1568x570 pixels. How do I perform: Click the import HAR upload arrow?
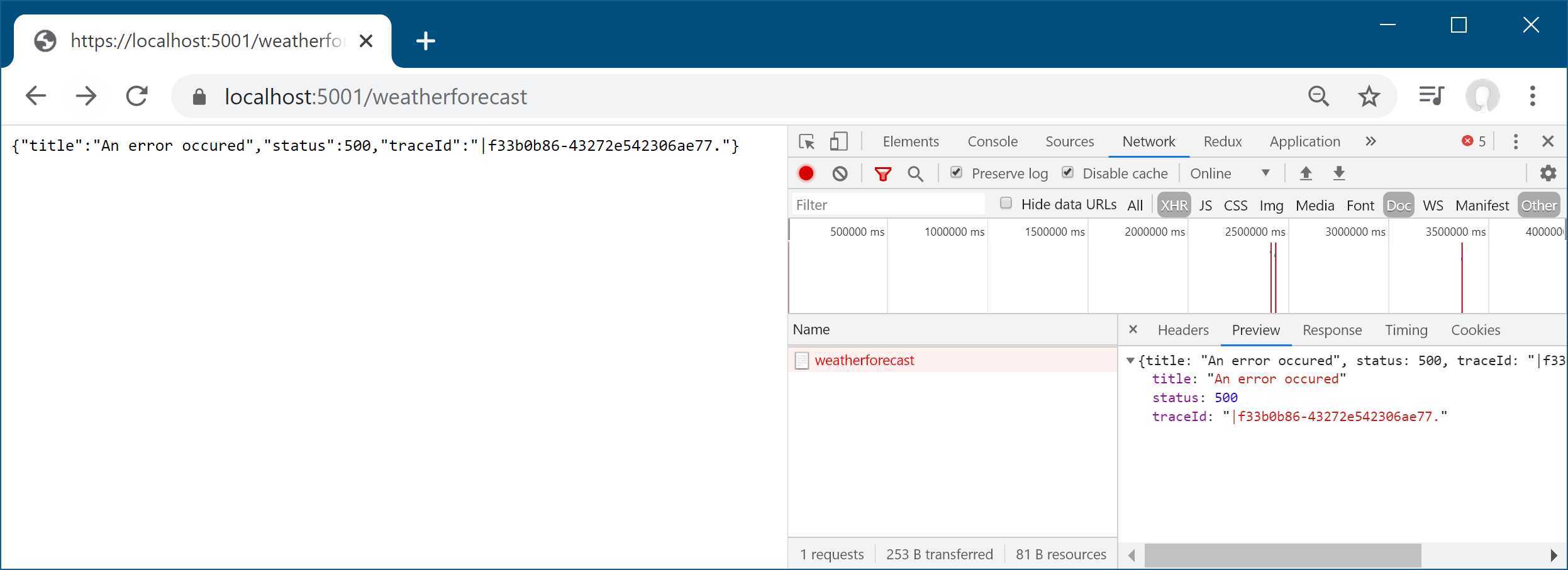tap(1306, 173)
